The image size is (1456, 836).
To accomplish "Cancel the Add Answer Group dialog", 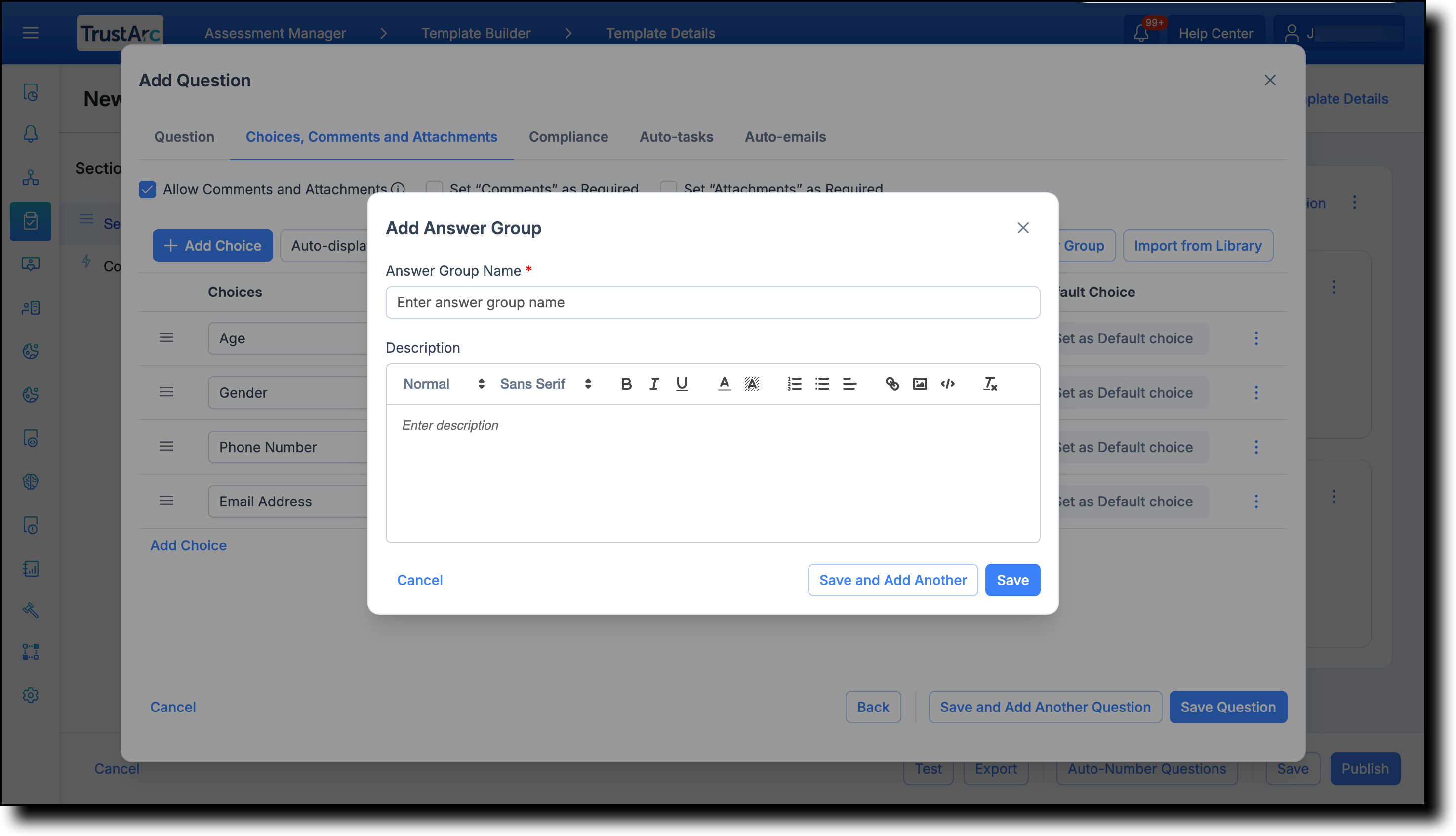I will point(419,580).
